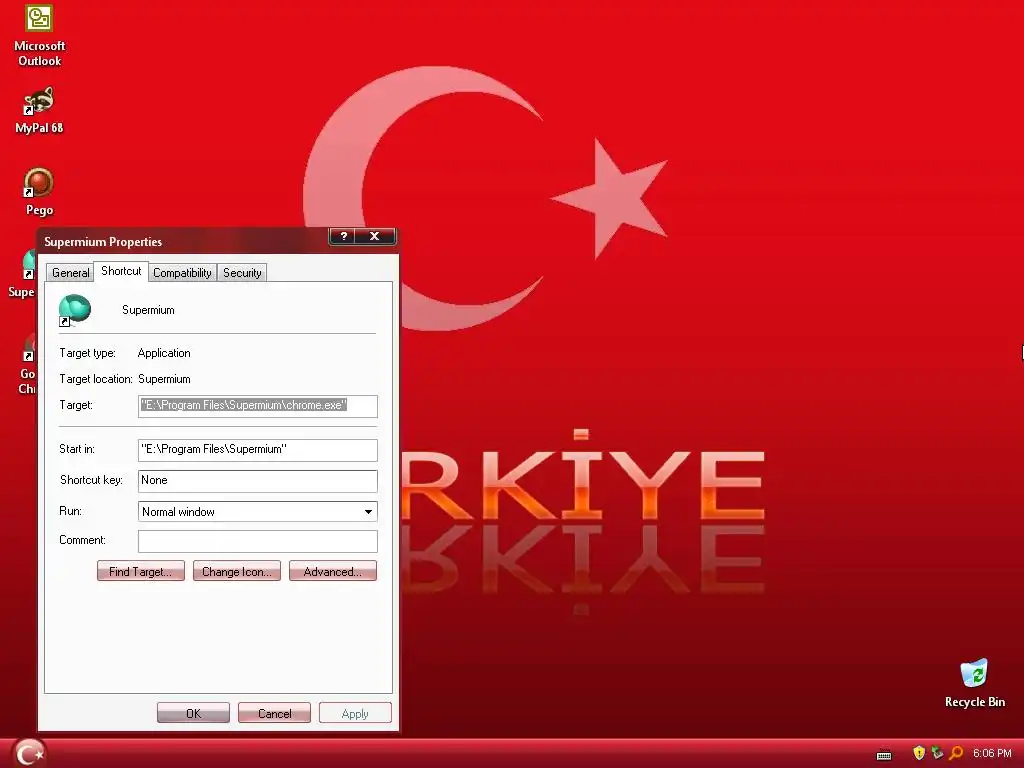Viewport: 1024px width, 768px height.
Task: Click the Supermium name beside the shortcut icon
Action: [x=148, y=310]
